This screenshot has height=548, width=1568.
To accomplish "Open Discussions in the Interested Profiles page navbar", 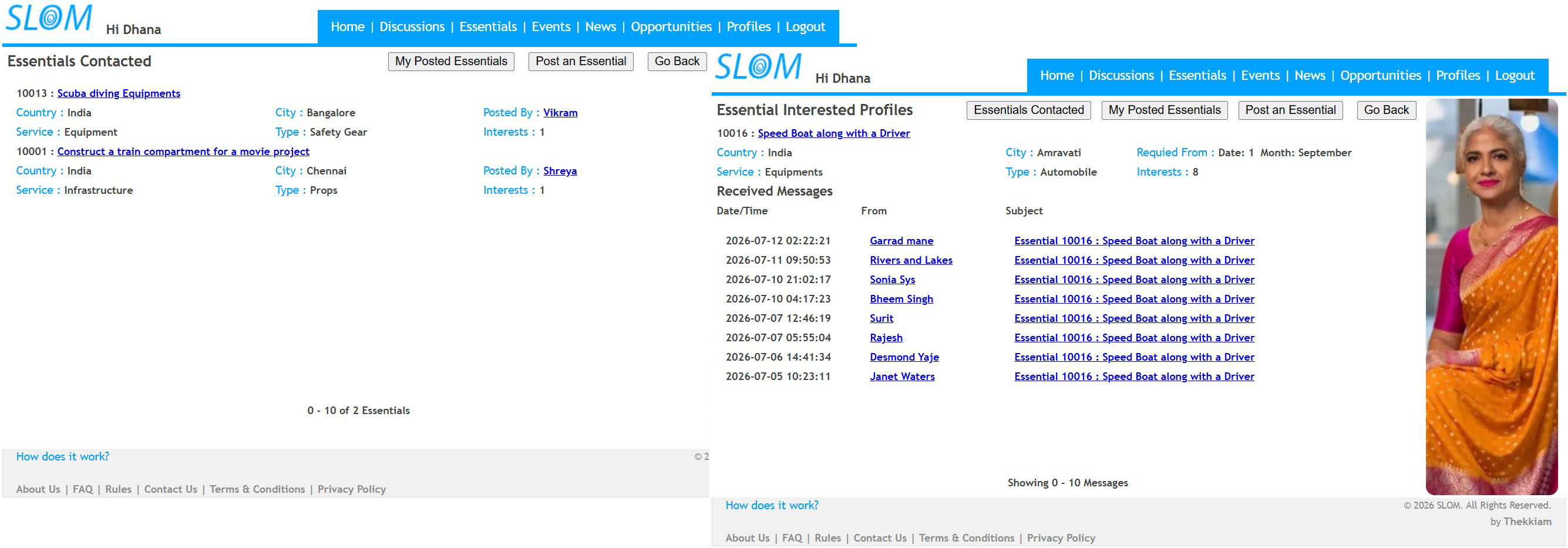I will pos(1121,76).
